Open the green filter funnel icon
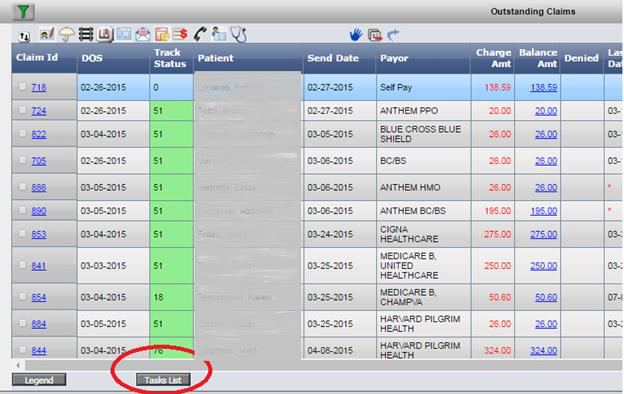Screen dimensions: 624x394 [x=23, y=12]
